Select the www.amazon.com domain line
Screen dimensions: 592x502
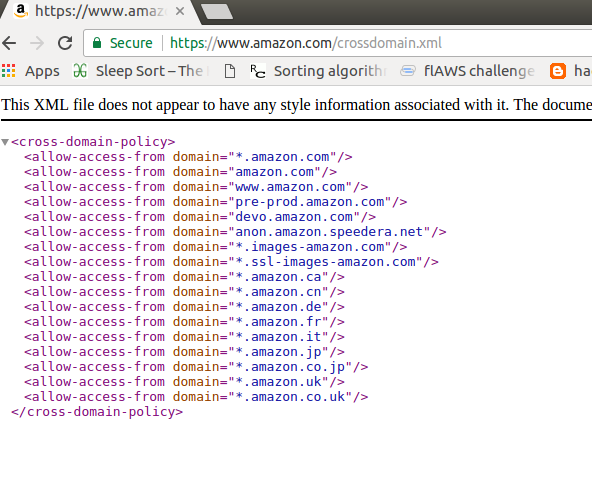[196, 187]
